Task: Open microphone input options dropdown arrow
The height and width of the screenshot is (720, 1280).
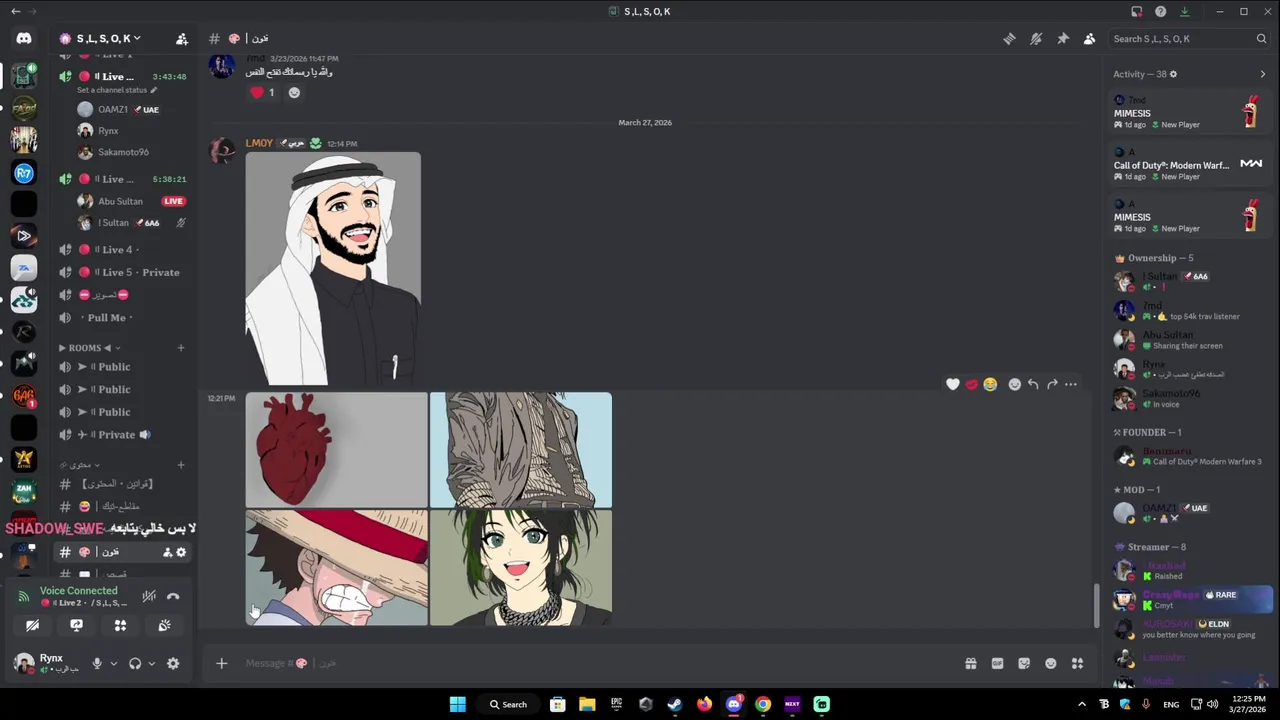Action: point(113,663)
